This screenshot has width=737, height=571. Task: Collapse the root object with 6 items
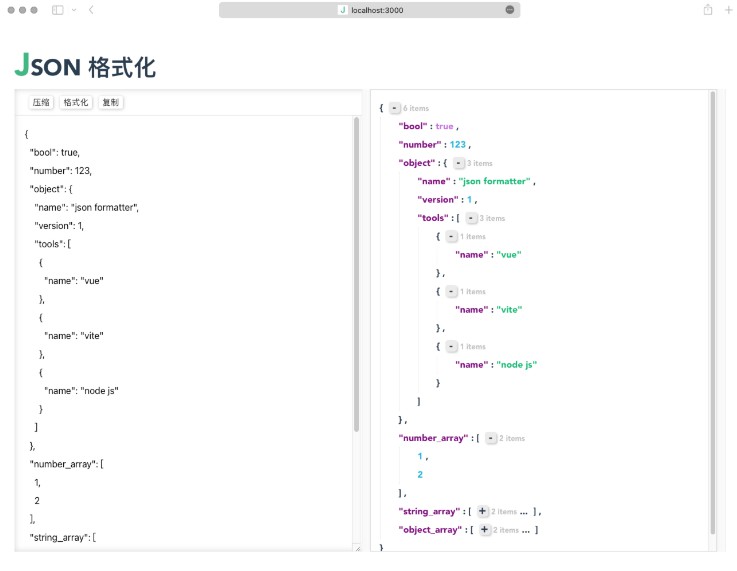tap(394, 108)
